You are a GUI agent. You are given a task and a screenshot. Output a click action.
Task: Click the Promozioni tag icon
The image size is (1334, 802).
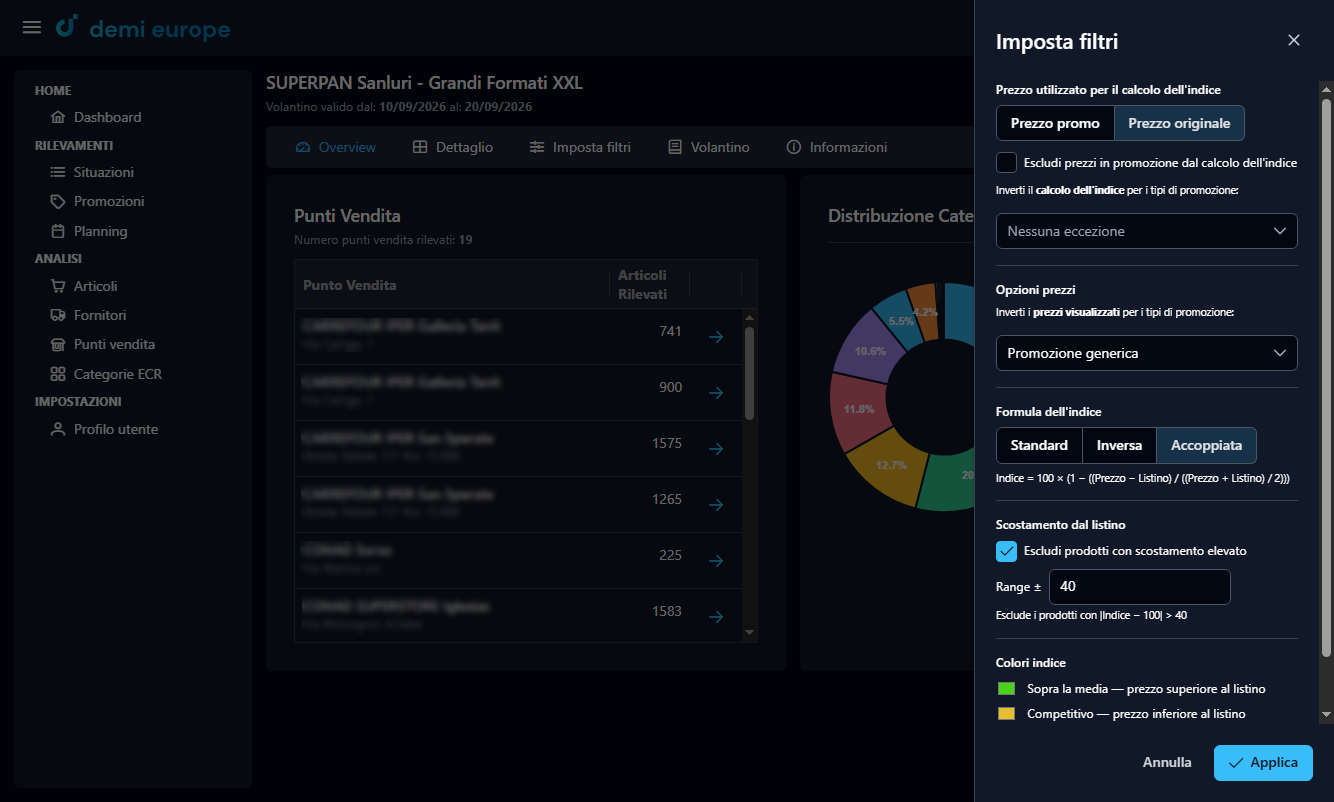[58, 201]
